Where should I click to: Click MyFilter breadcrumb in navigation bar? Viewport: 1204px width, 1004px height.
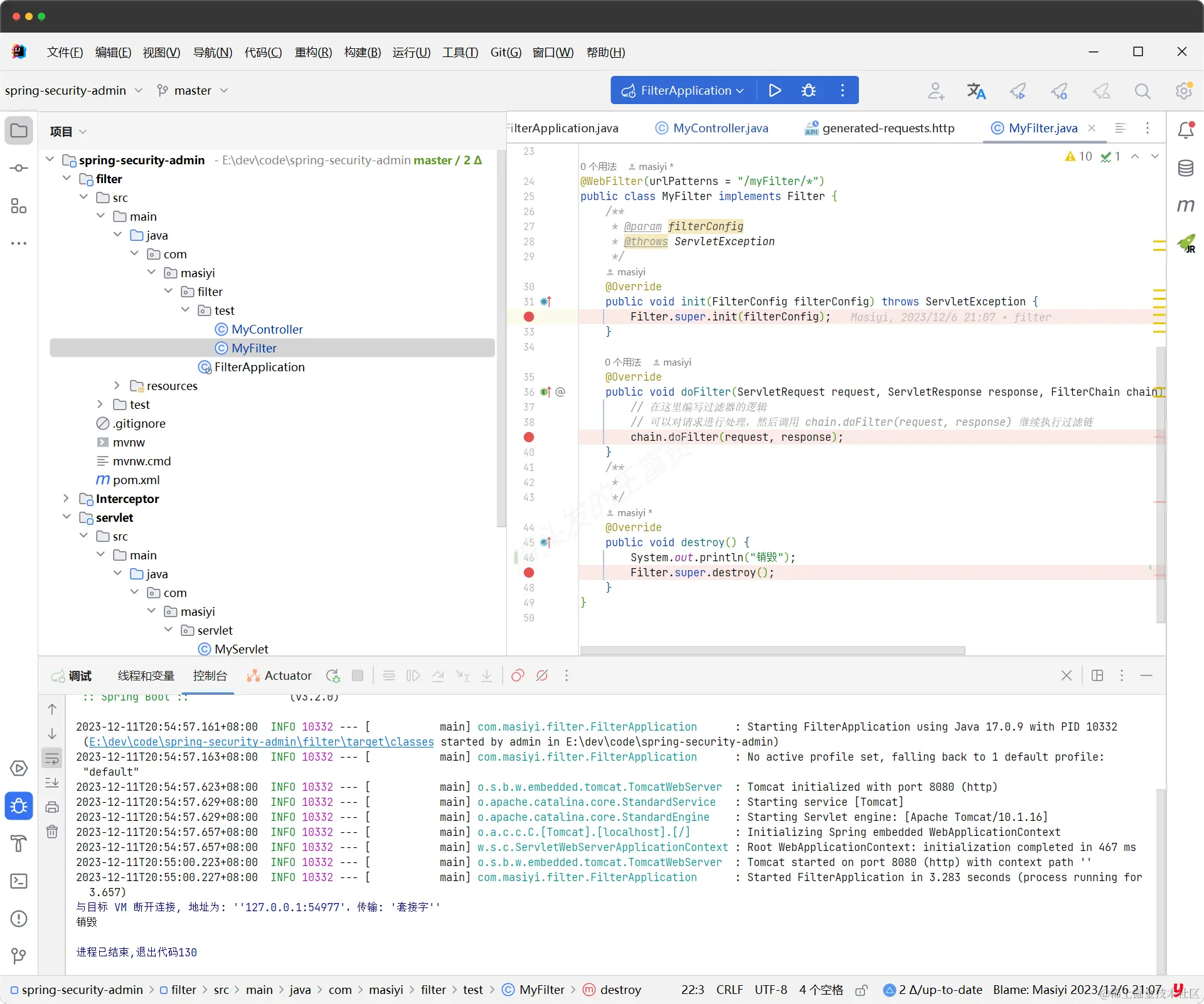click(534, 990)
